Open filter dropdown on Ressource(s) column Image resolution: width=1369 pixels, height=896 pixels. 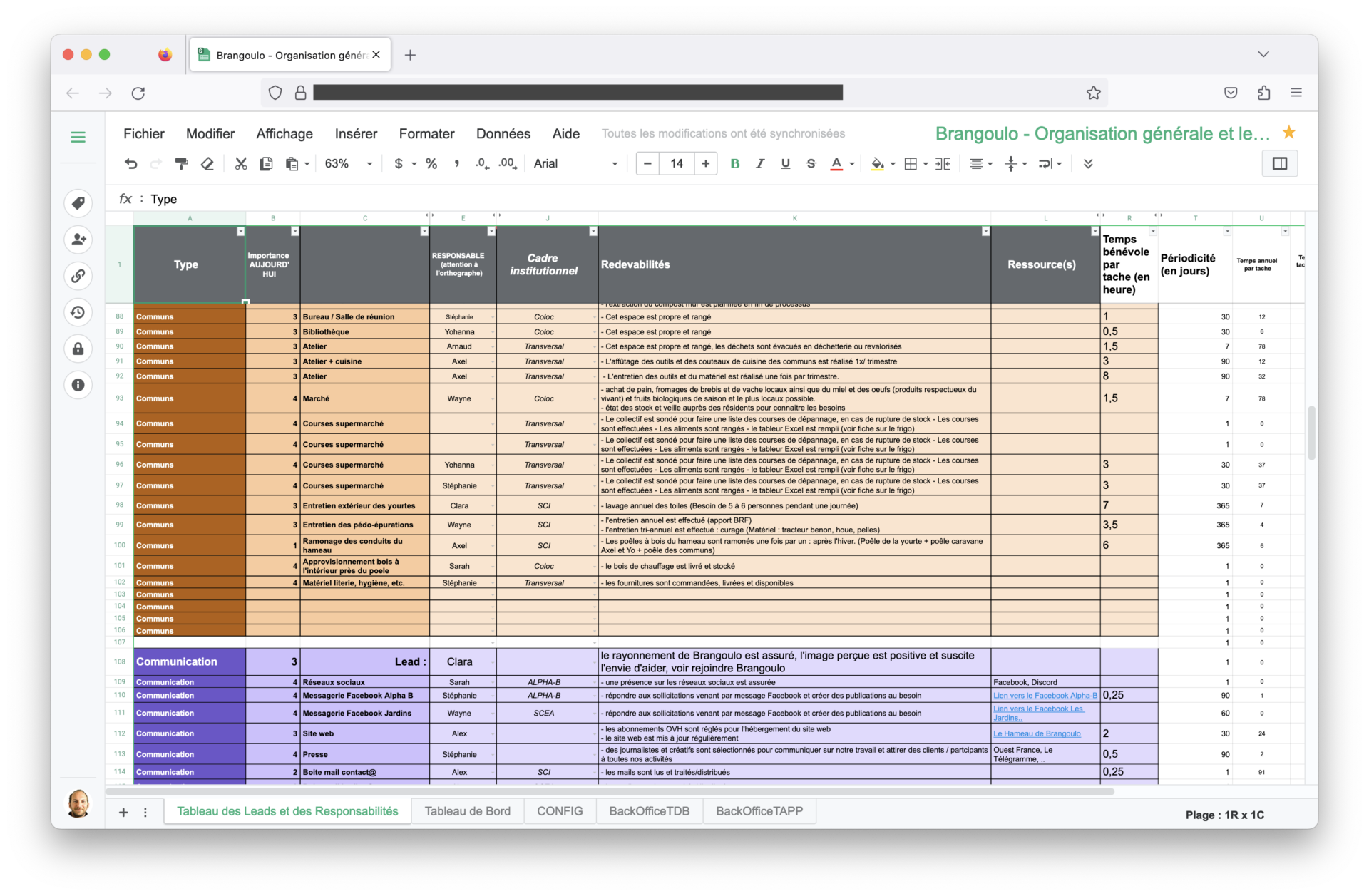tap(1095, 232)
